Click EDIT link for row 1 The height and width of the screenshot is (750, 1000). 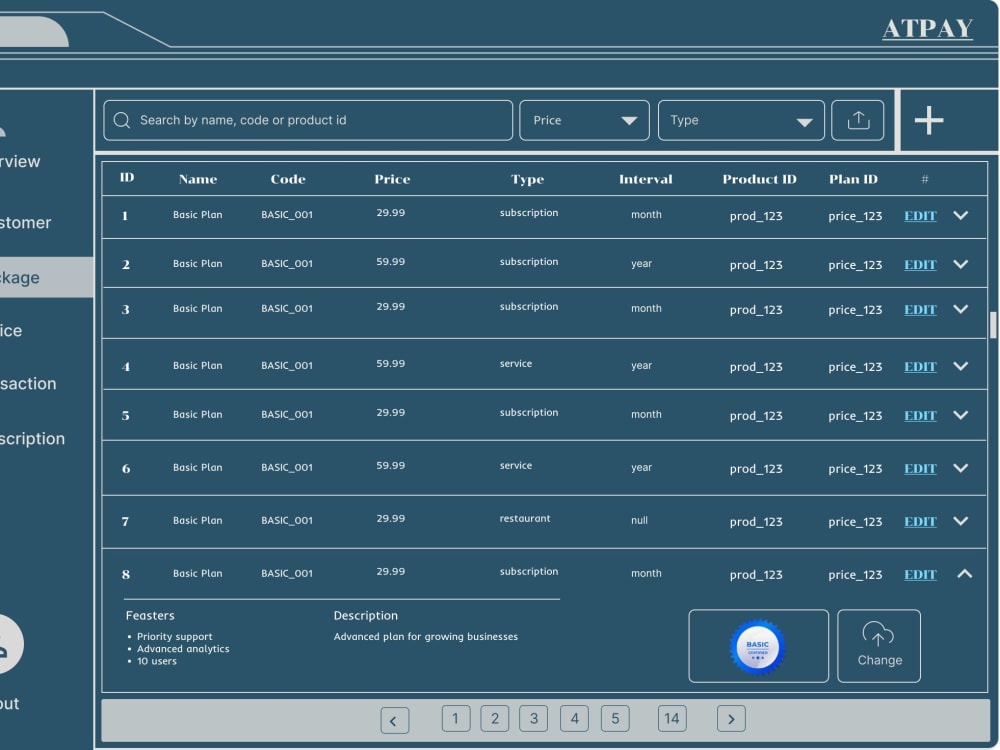point(920,216)
